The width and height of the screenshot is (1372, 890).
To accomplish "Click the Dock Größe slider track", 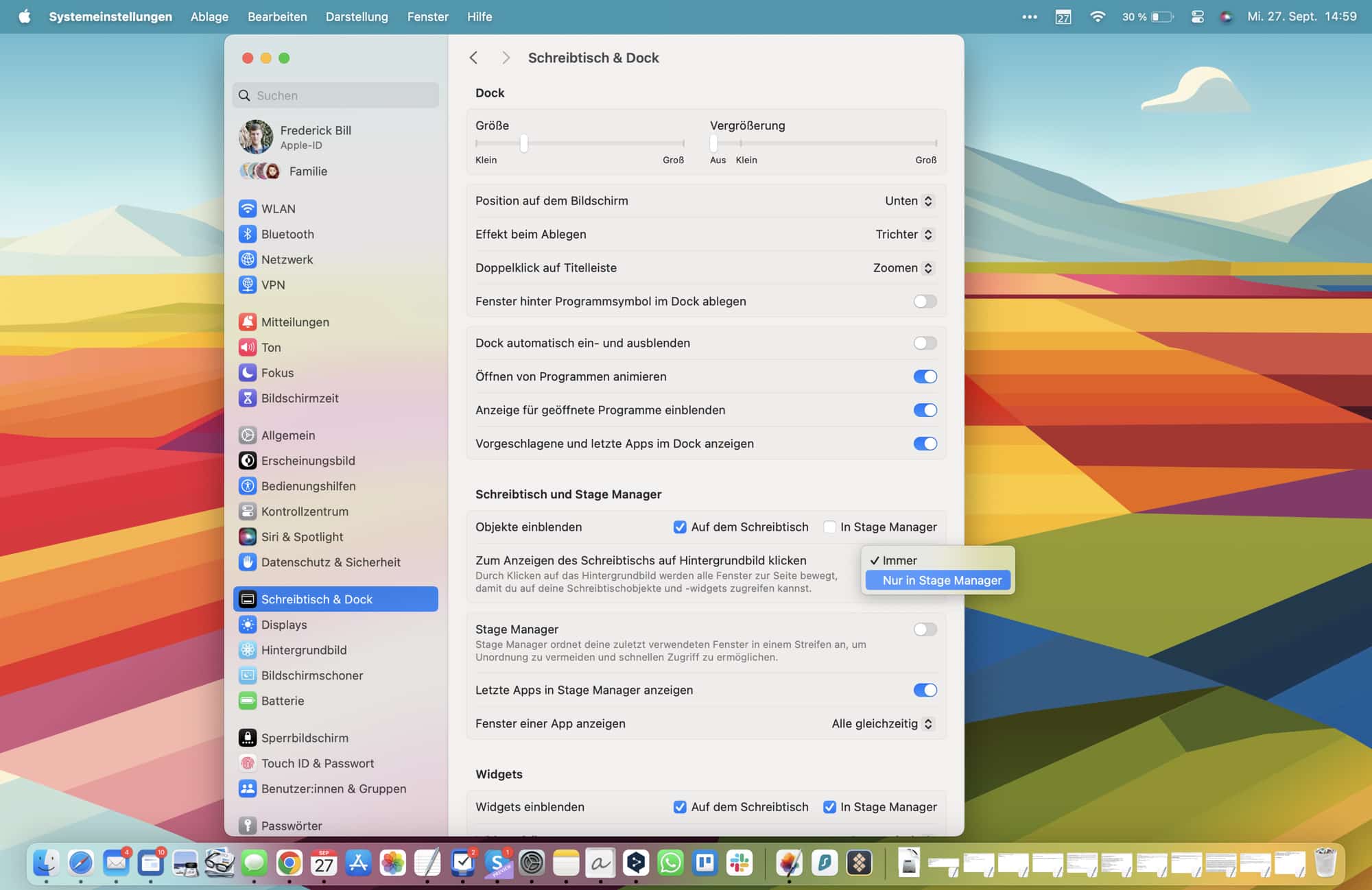I will [604, 143].
